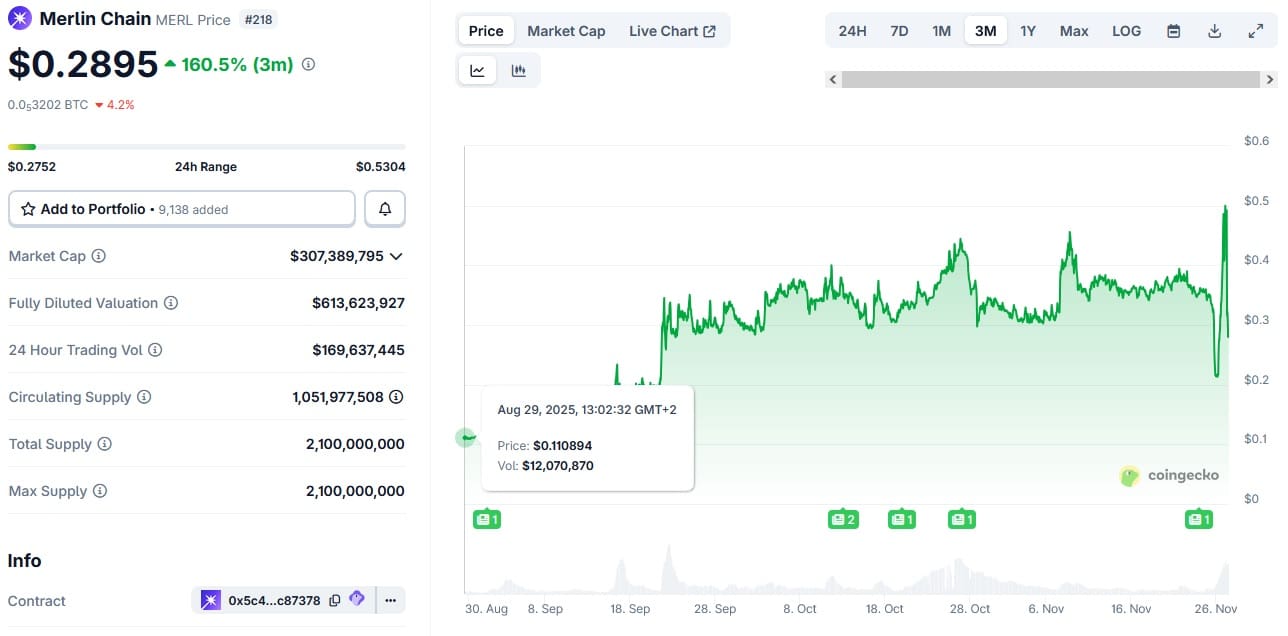This screenshot has width=1288, height=636.
Task: Click news marker near 18 Oct
Action: coord(901,519)
